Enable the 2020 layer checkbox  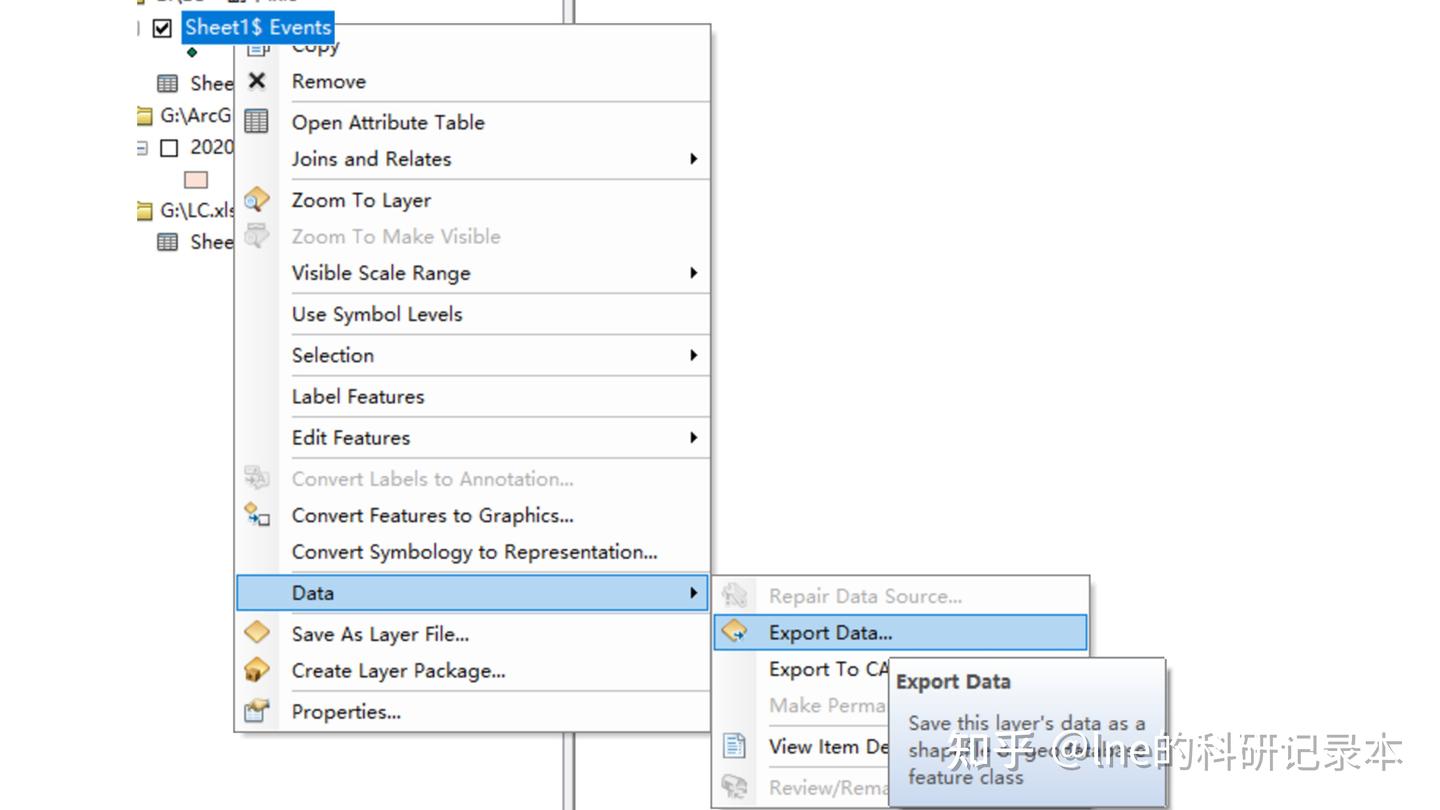(169, 148)
